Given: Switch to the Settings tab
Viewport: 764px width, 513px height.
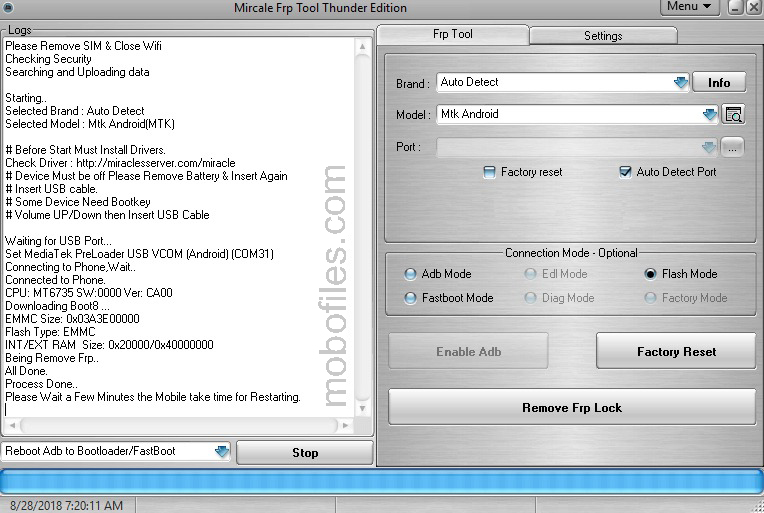Looking at the screenshot, I should [603, 36].
